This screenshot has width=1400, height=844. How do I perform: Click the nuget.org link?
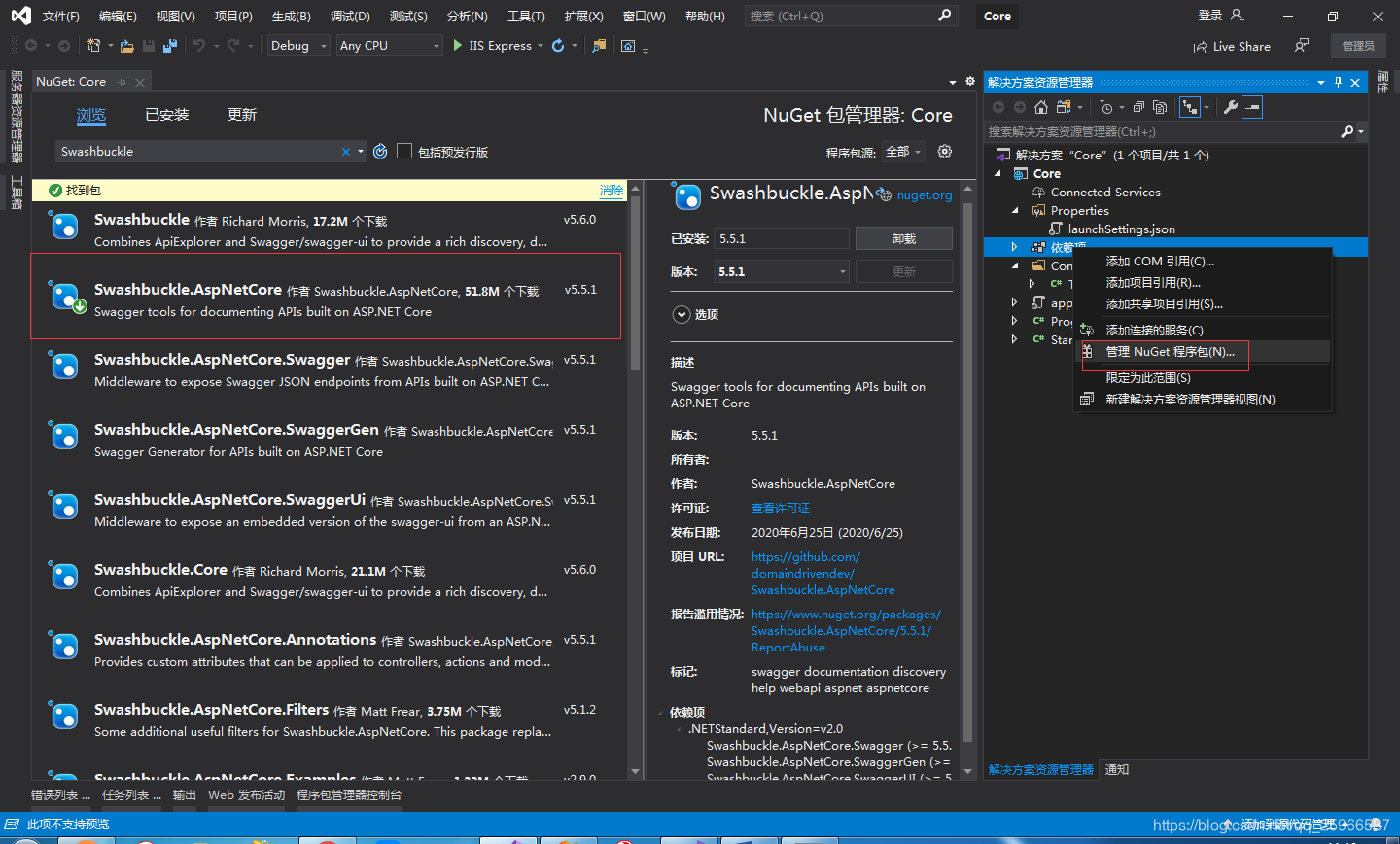pyautogui.click(x=924, y=195)
